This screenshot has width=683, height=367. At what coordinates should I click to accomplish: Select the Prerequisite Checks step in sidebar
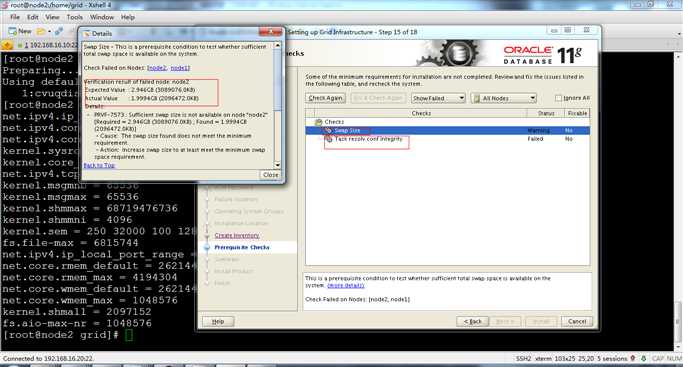(242, 247)
